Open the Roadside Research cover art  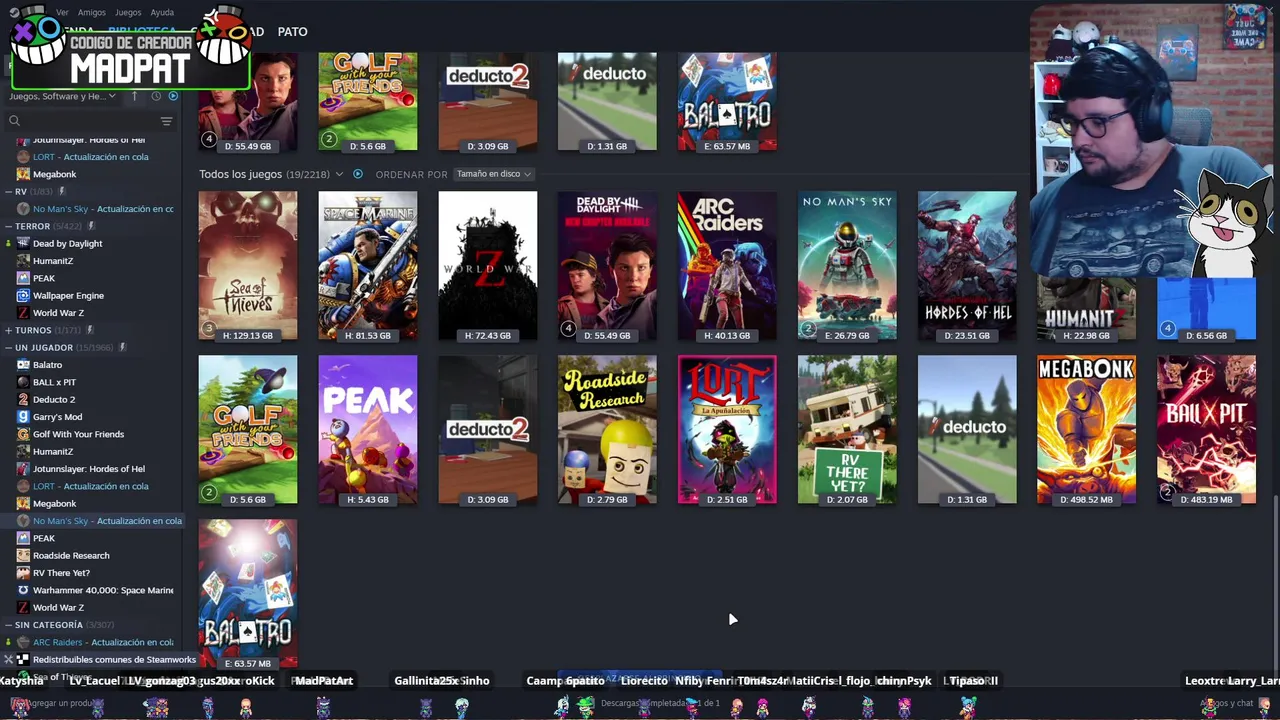[x=607, y=430]
